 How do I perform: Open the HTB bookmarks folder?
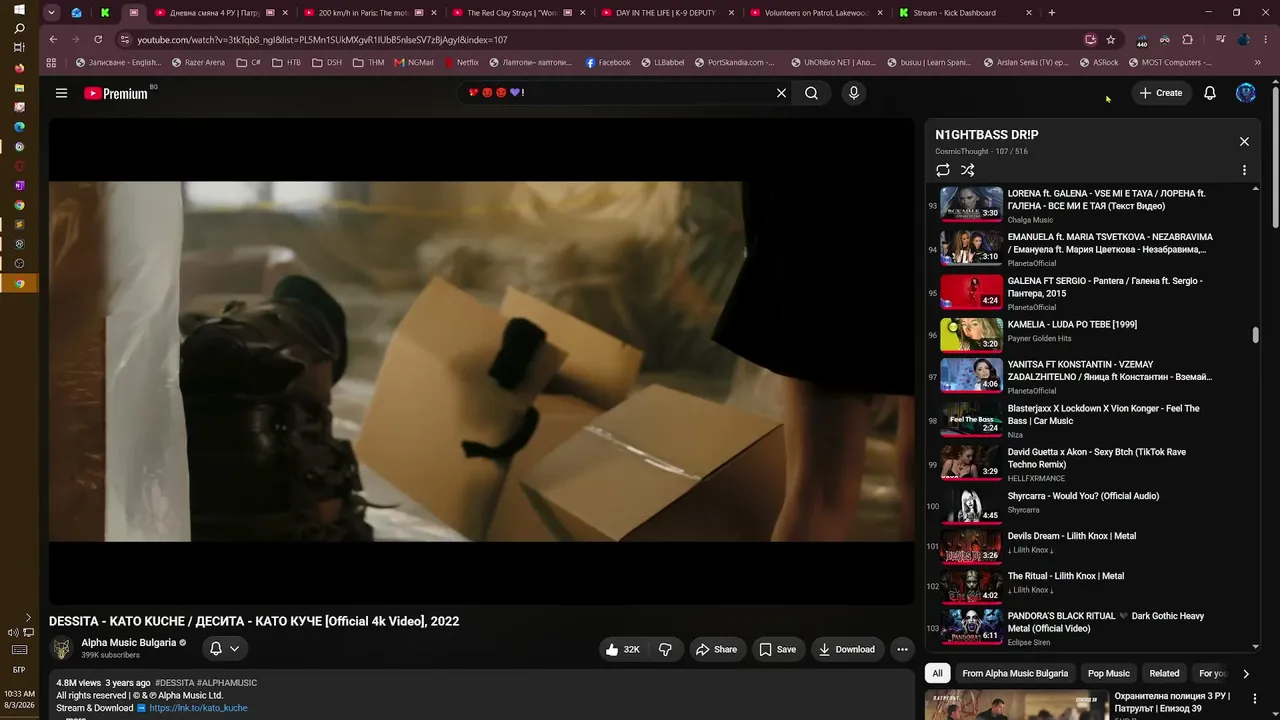click(x=286, y=62)
